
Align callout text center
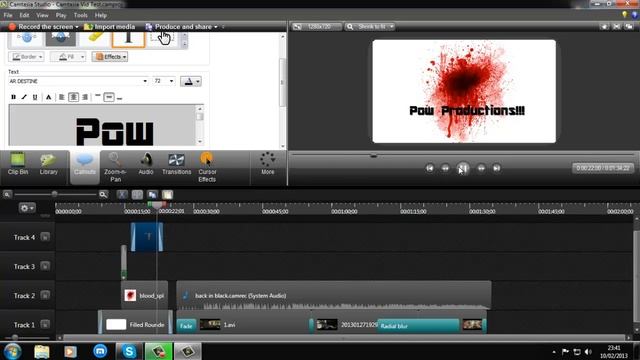(73, 97)
